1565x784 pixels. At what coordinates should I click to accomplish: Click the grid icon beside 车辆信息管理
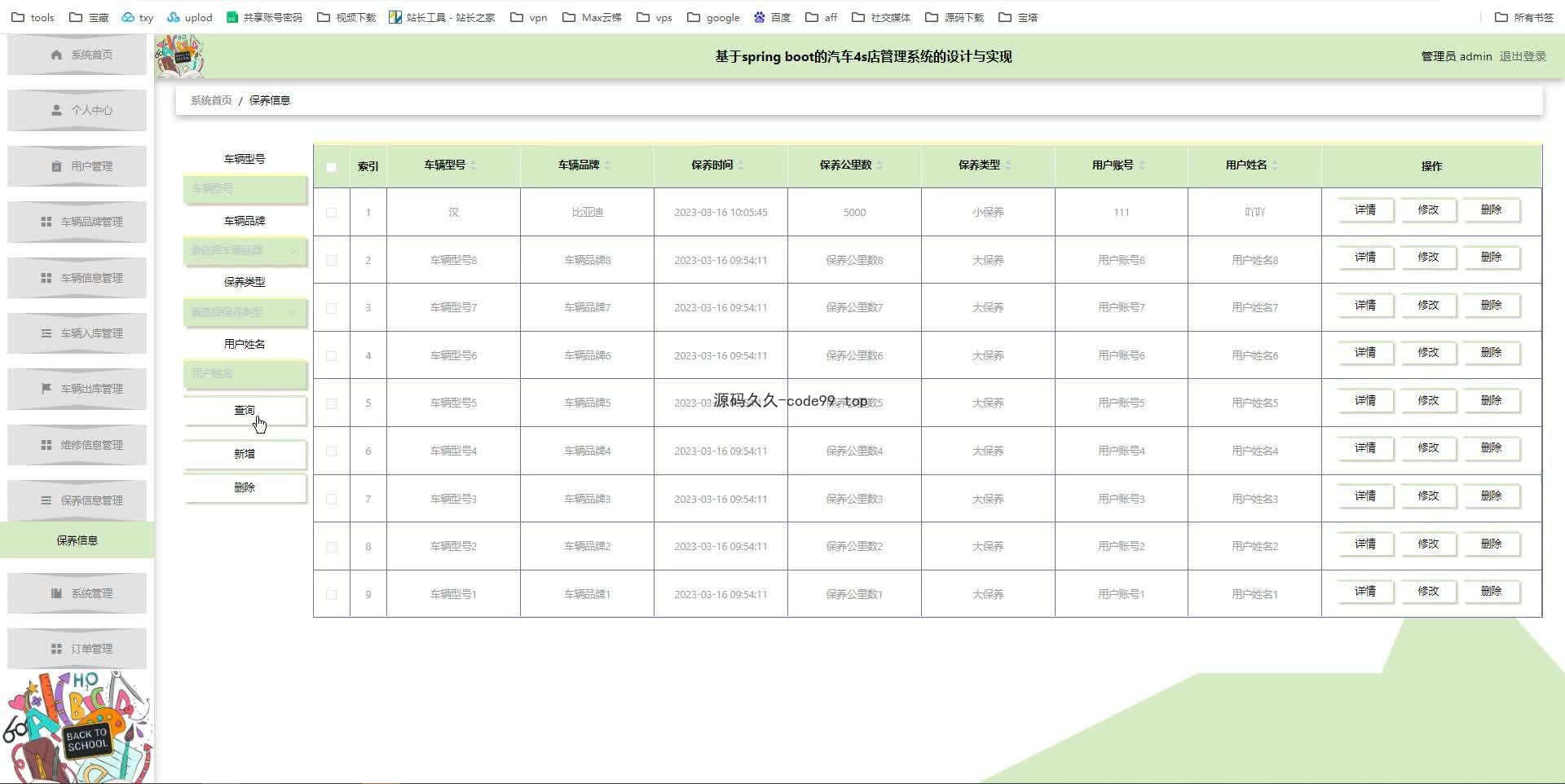(x=46, y=278)
